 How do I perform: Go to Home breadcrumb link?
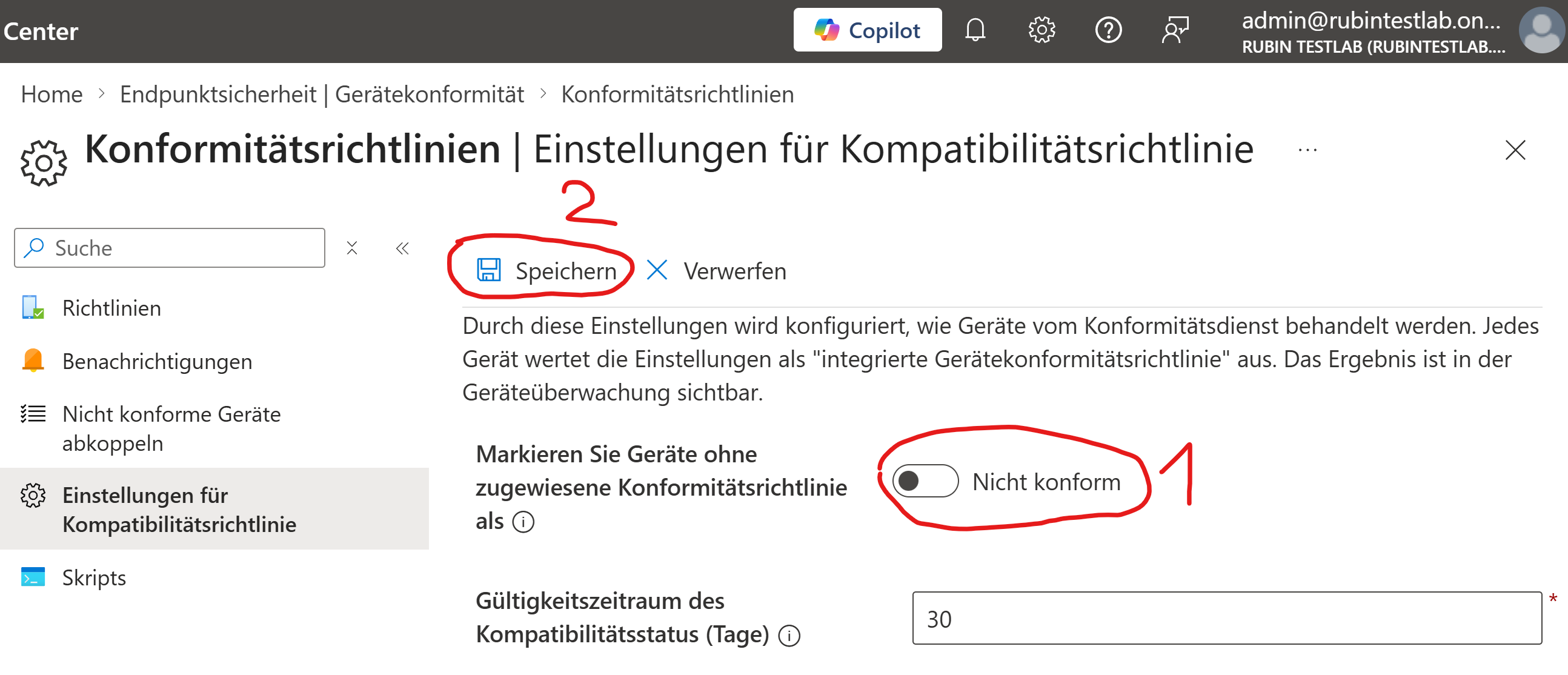coord(51,95)
